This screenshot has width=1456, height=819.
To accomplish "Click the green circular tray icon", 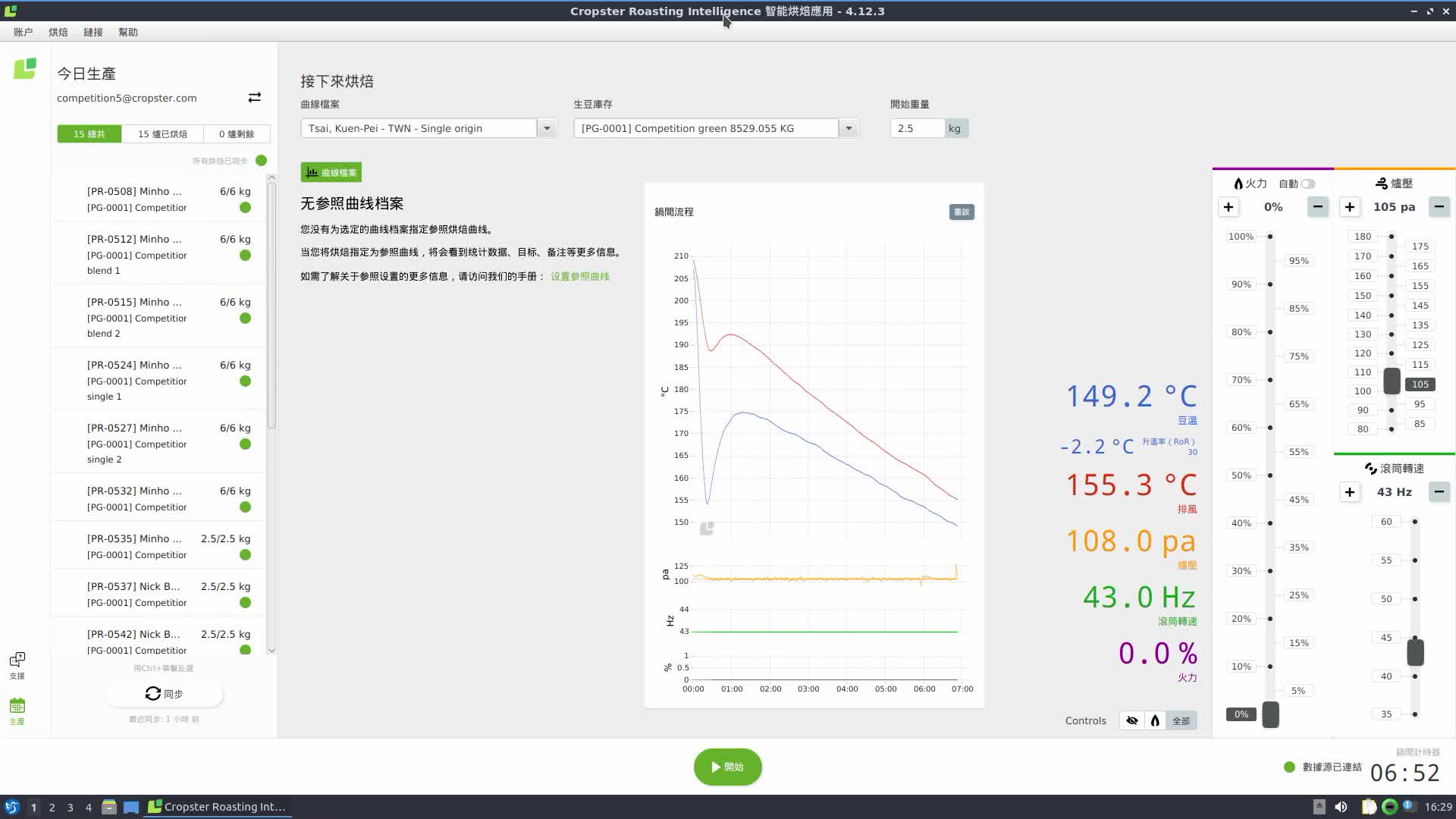I will tap(1389, 807).
